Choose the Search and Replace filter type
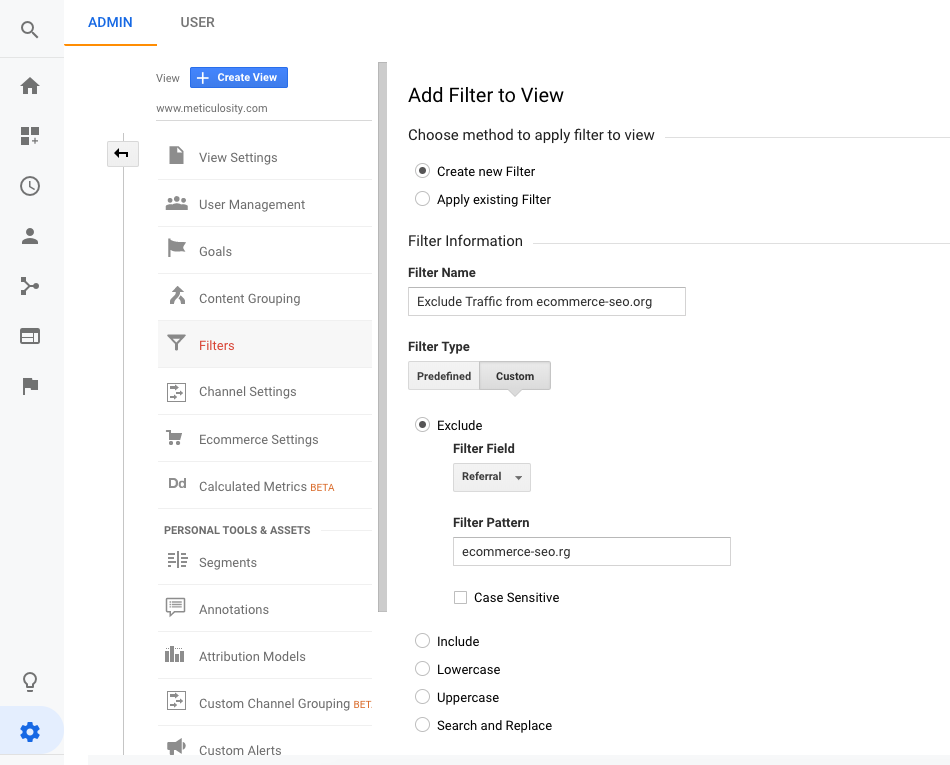950x765 pixels. (422, 725)
